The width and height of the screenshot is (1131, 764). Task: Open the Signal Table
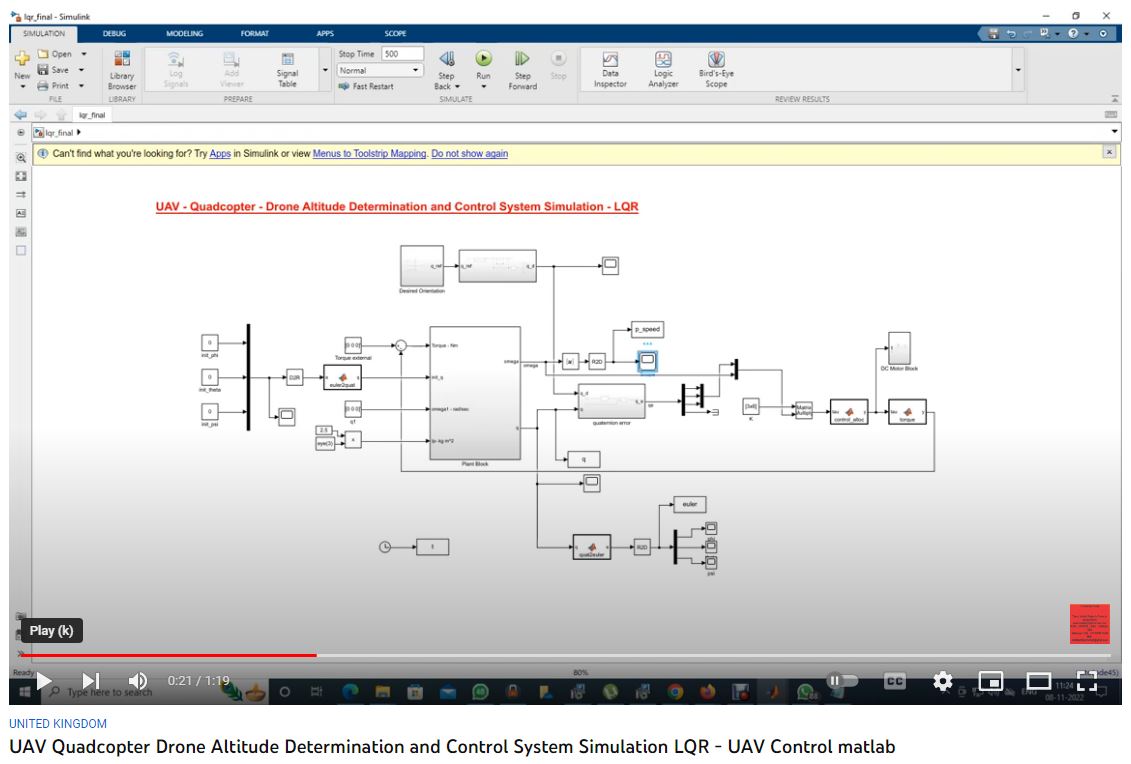pyautogui.click(x=287, y=67)
